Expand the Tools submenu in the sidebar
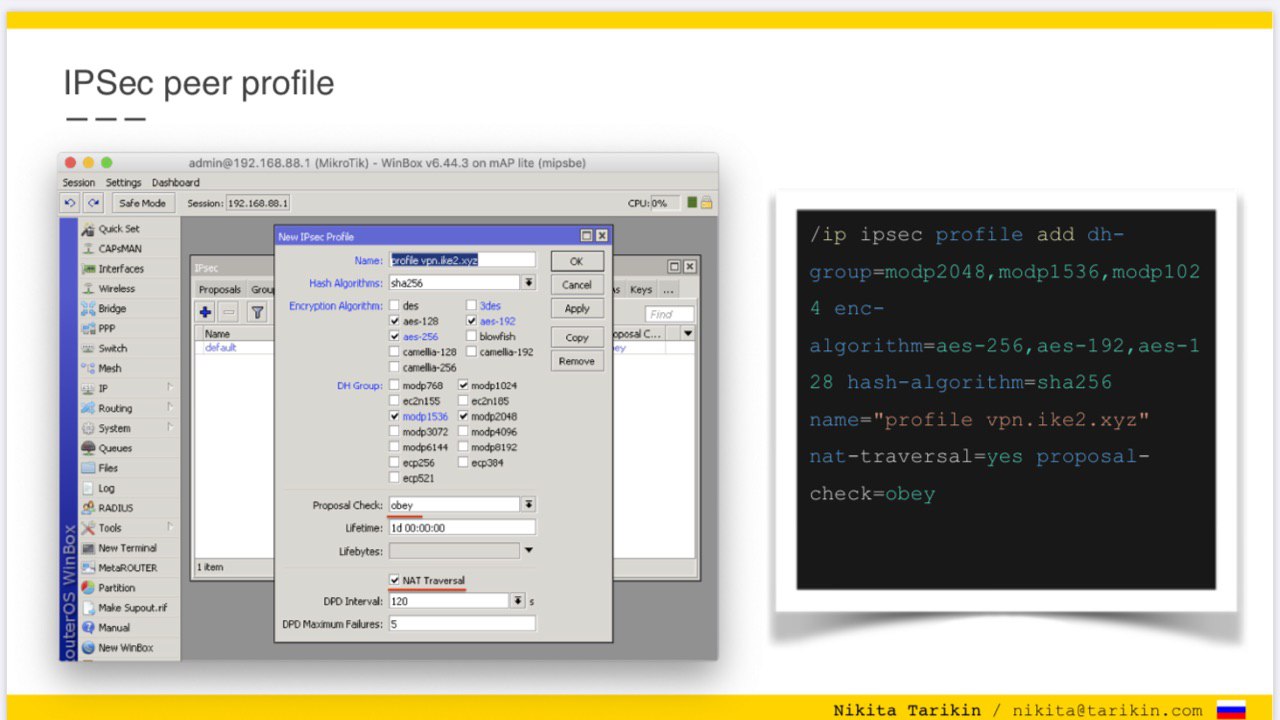1280x720 pixels. click(x=170, y=528)
